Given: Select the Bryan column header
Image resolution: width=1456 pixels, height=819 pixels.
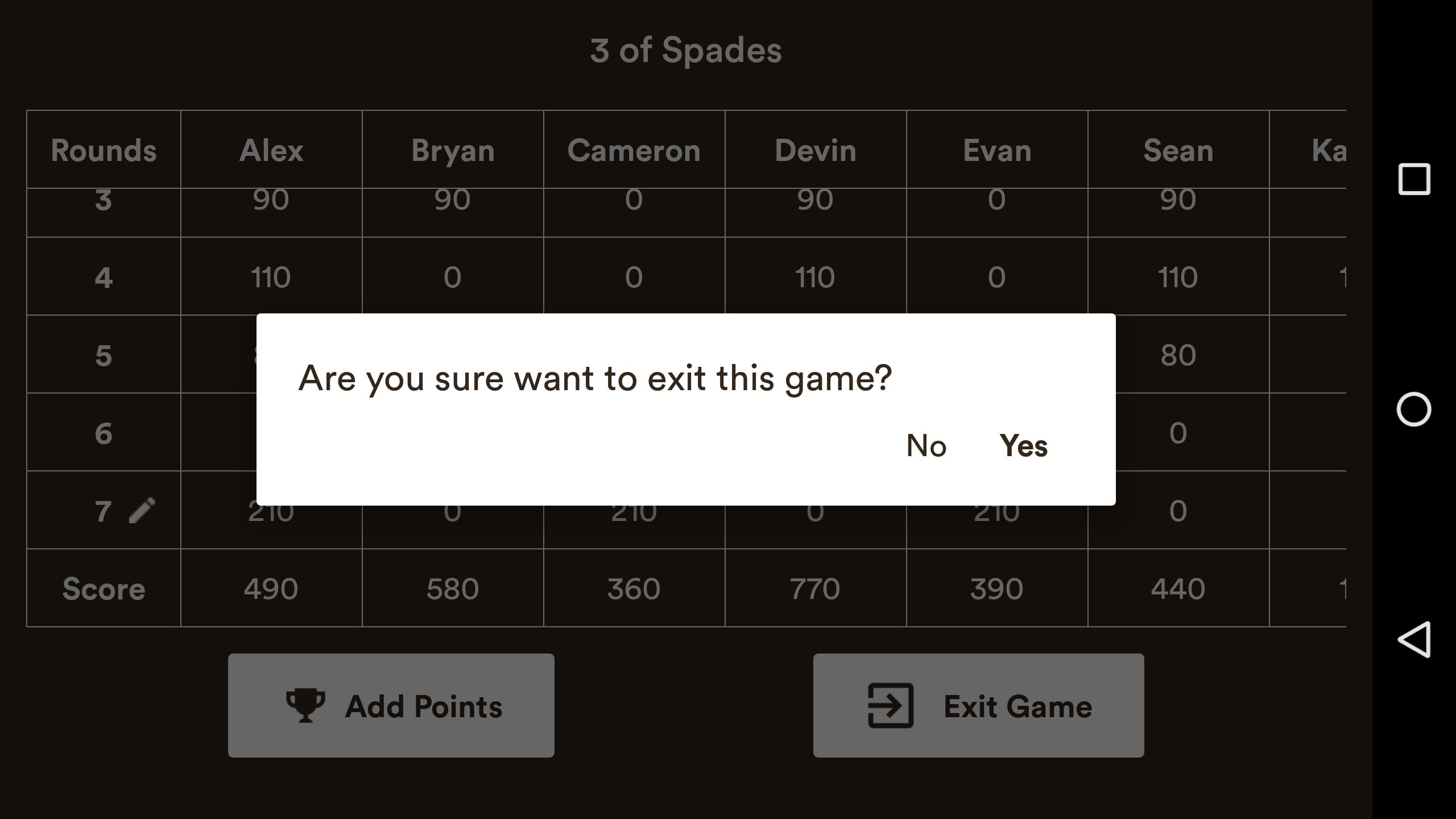Looking at the screenshot, I should (x=453, y=150).
